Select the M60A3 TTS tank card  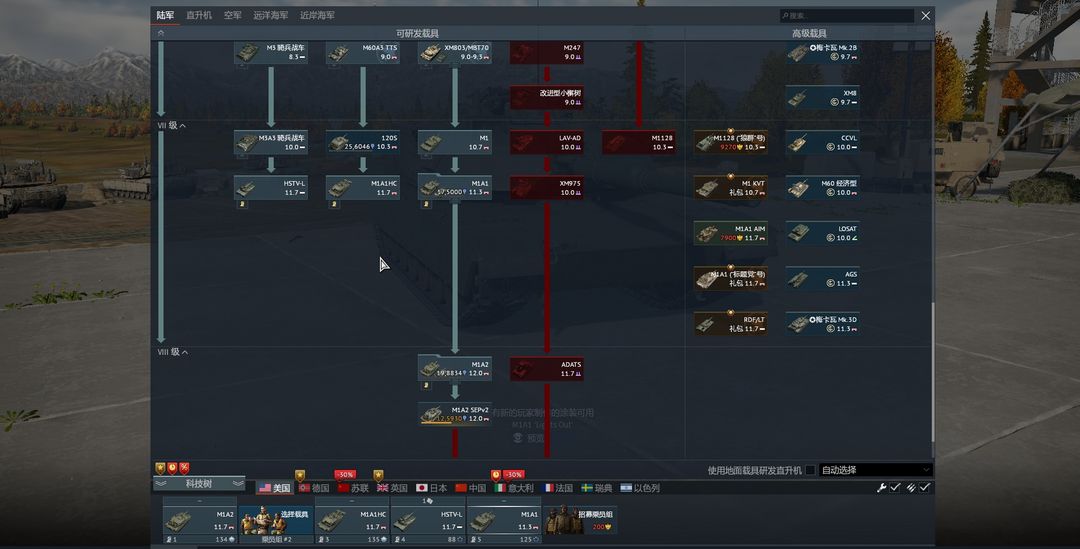click(363, 52)
